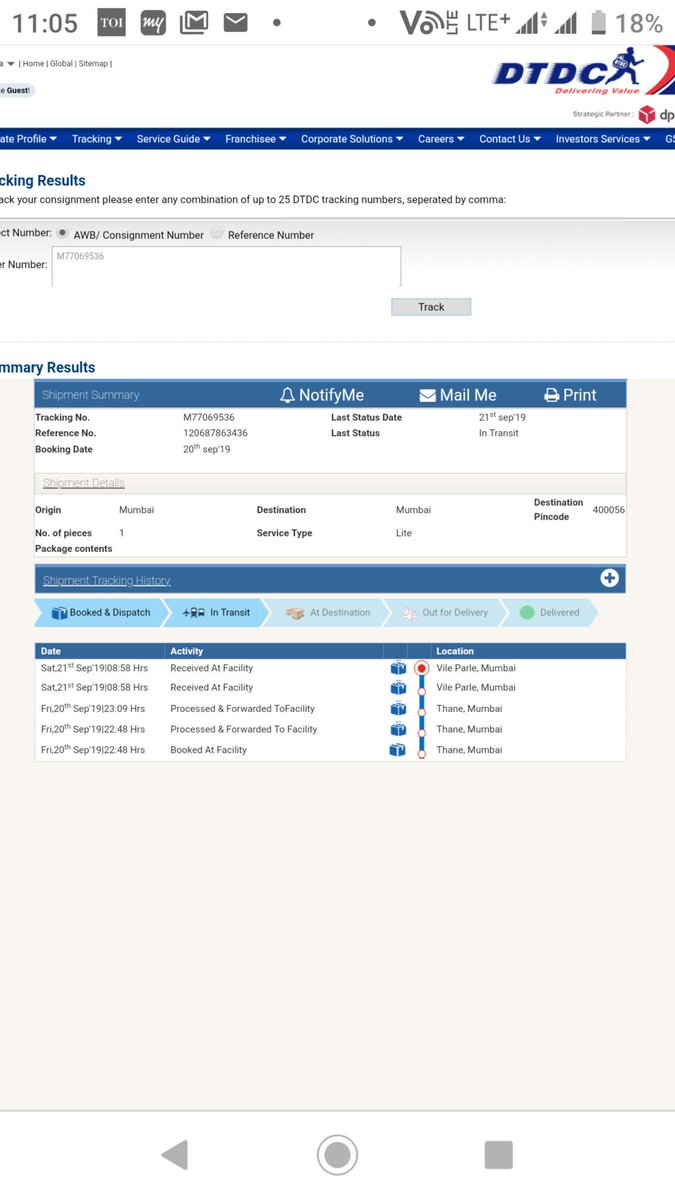This screenshot has width=675, height=1200.
Task: Tap the Android recent apps button
Action: click(x=498, y=1155)
